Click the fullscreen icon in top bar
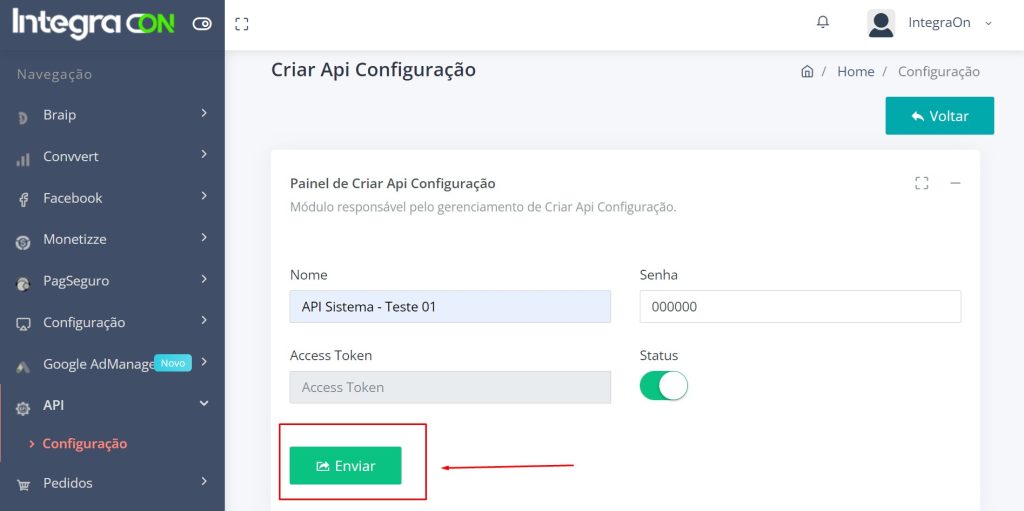 point(241,24)
